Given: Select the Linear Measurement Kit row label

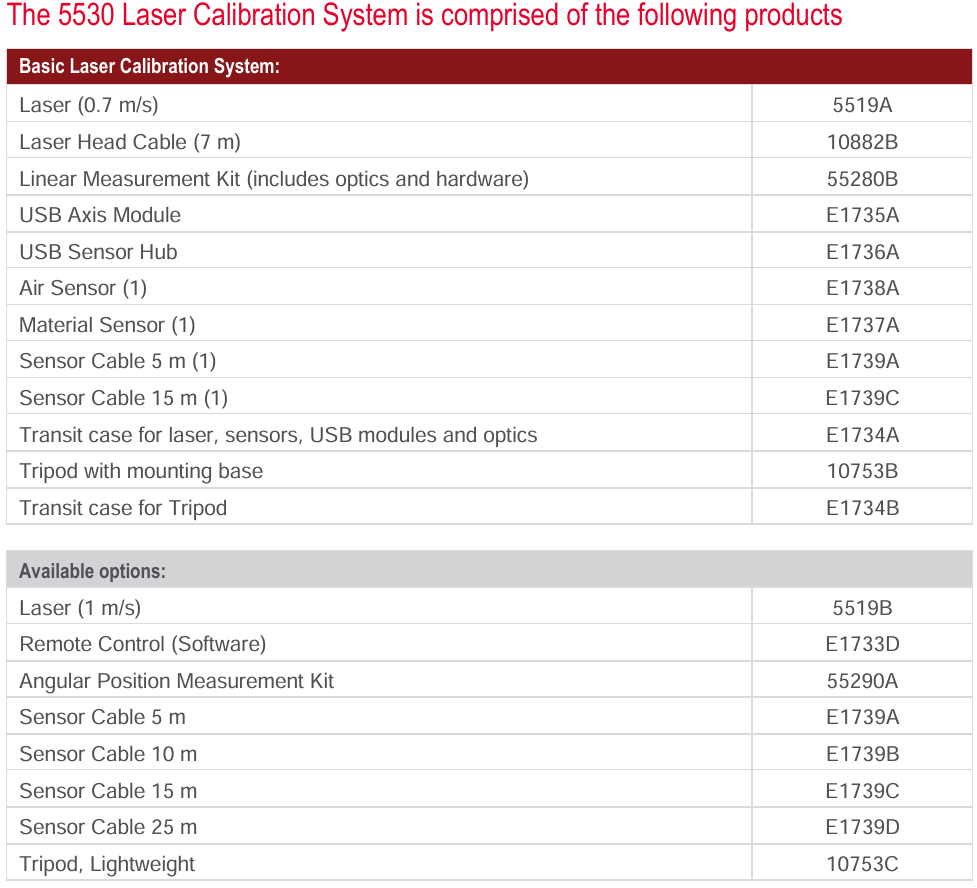Looking at the screenshot, I should pyautogui.click(x=274, y=179).
